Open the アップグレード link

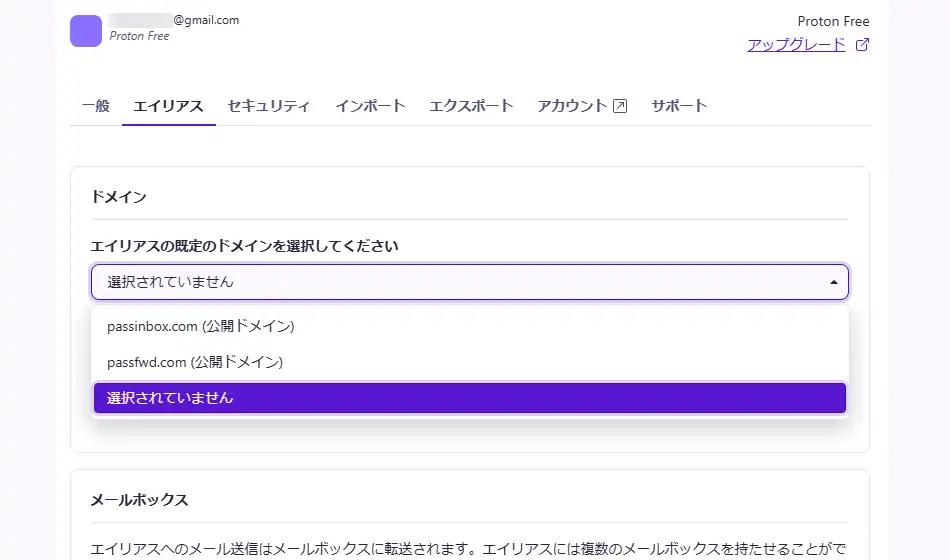[x=796, y=44]
